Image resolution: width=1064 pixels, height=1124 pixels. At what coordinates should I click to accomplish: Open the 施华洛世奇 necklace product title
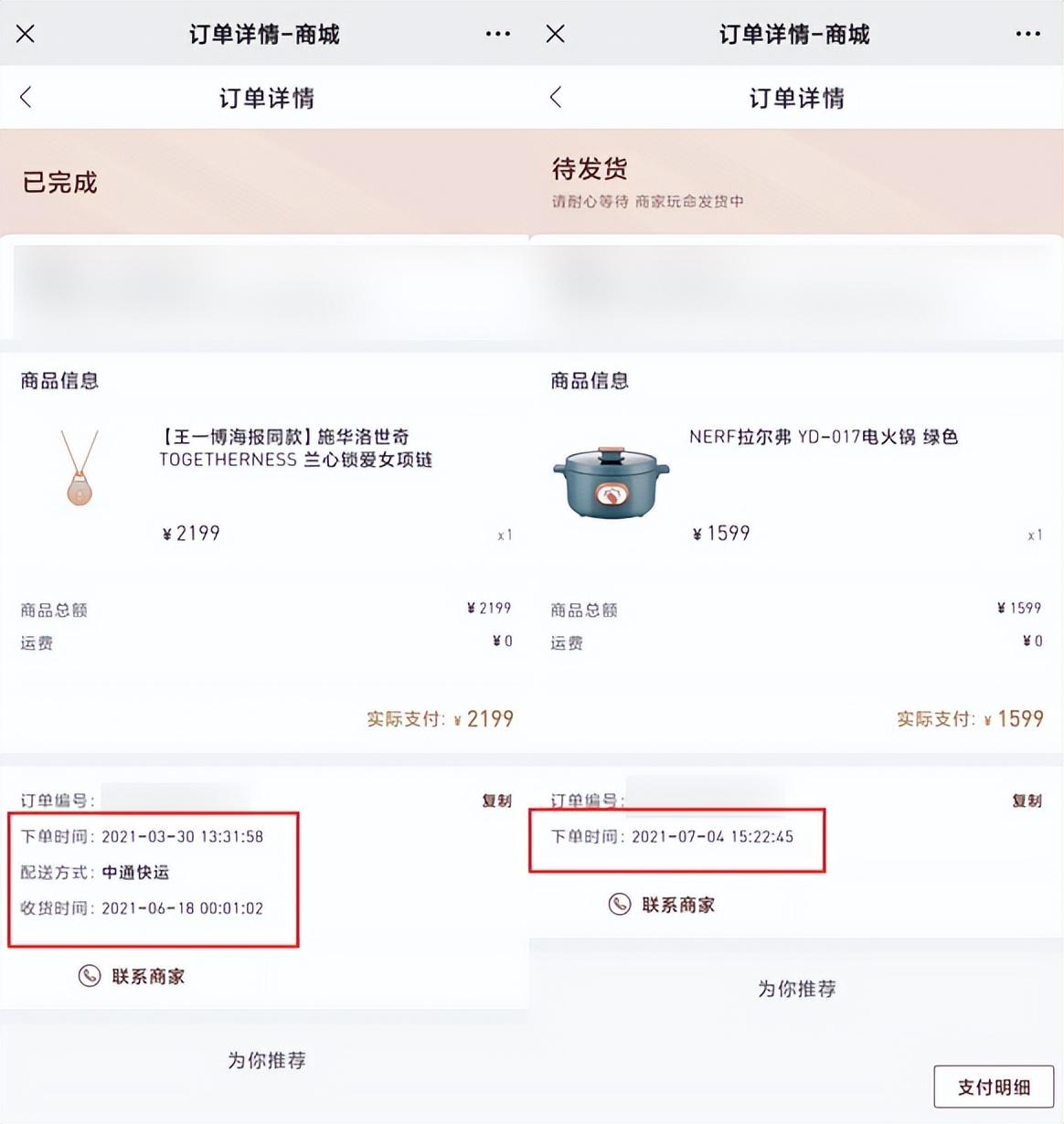[x=296, y=448]
